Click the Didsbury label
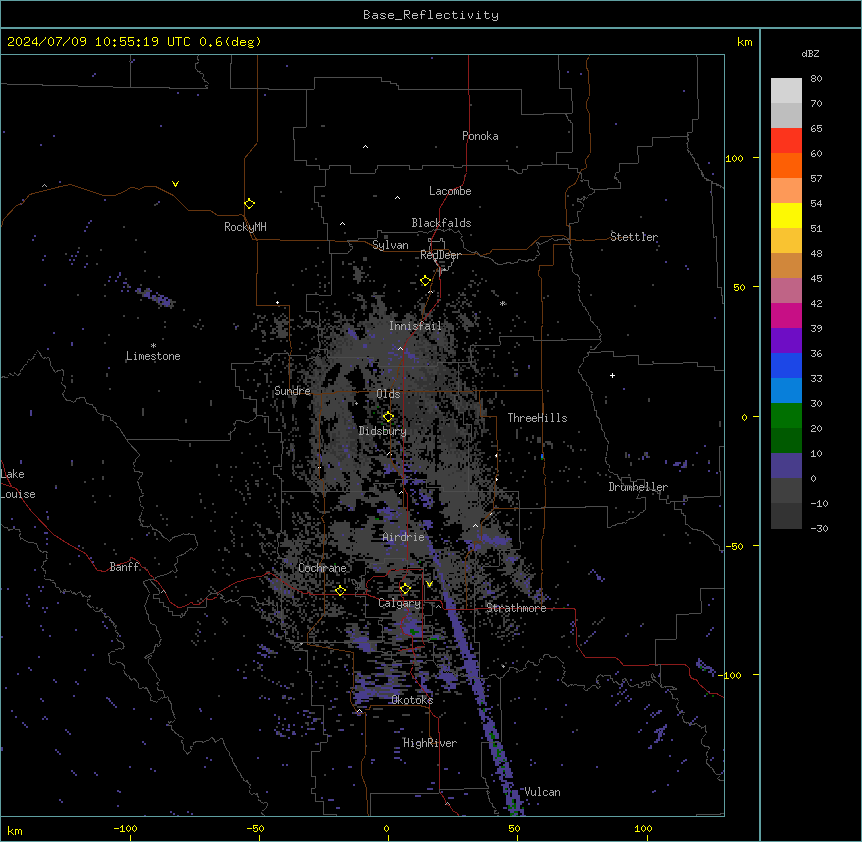 pyautogui.click(x=383, y=431)
